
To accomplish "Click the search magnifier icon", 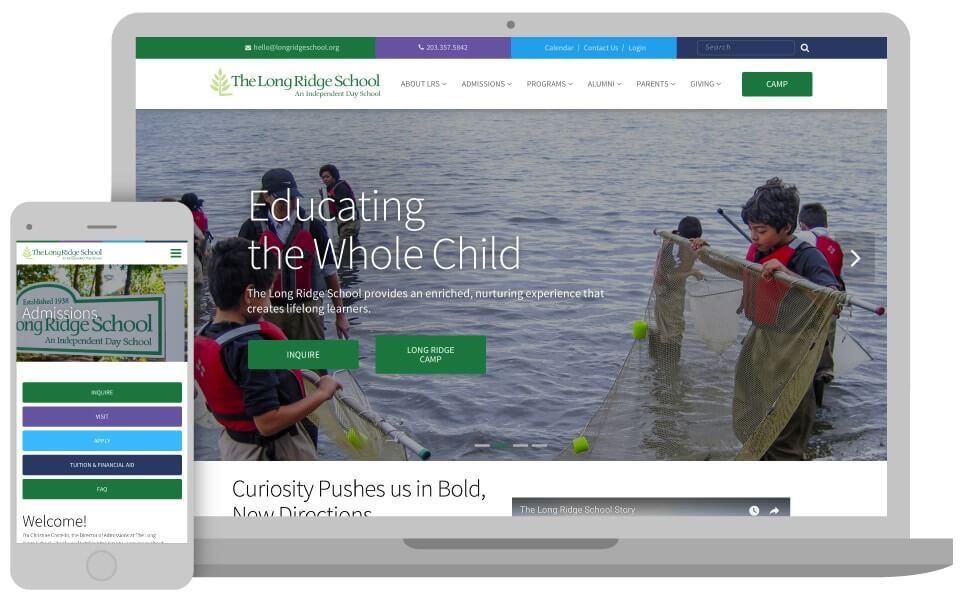I will point(804,48).
